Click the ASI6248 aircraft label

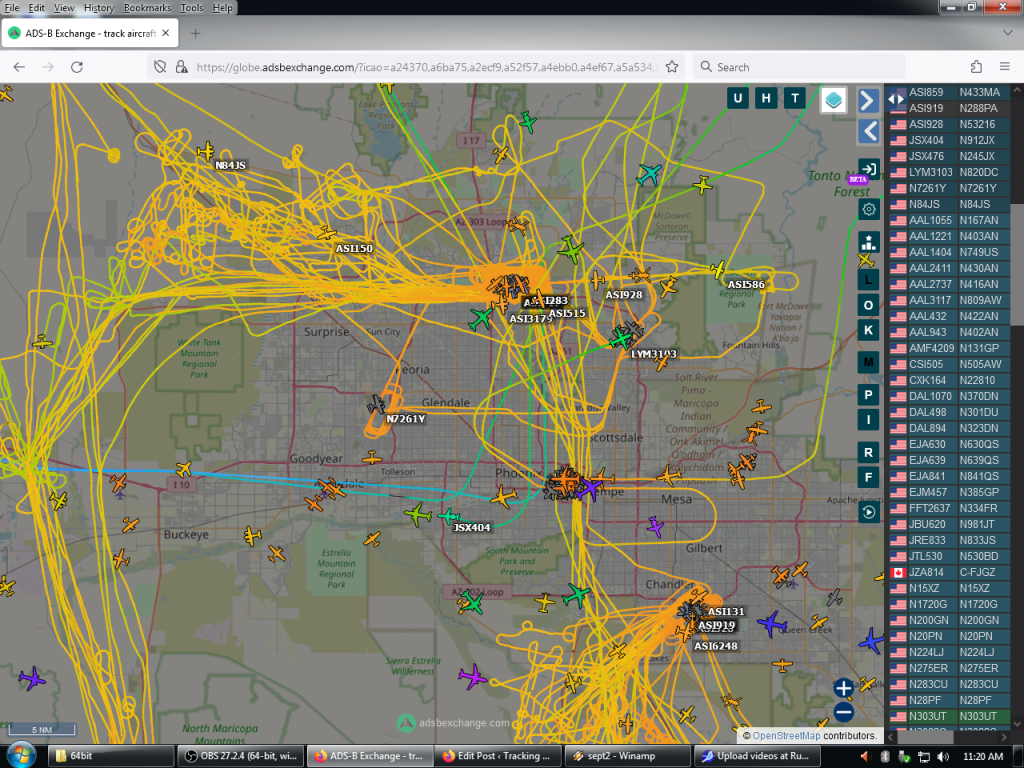pyautogui.click(x=716, y=646)
